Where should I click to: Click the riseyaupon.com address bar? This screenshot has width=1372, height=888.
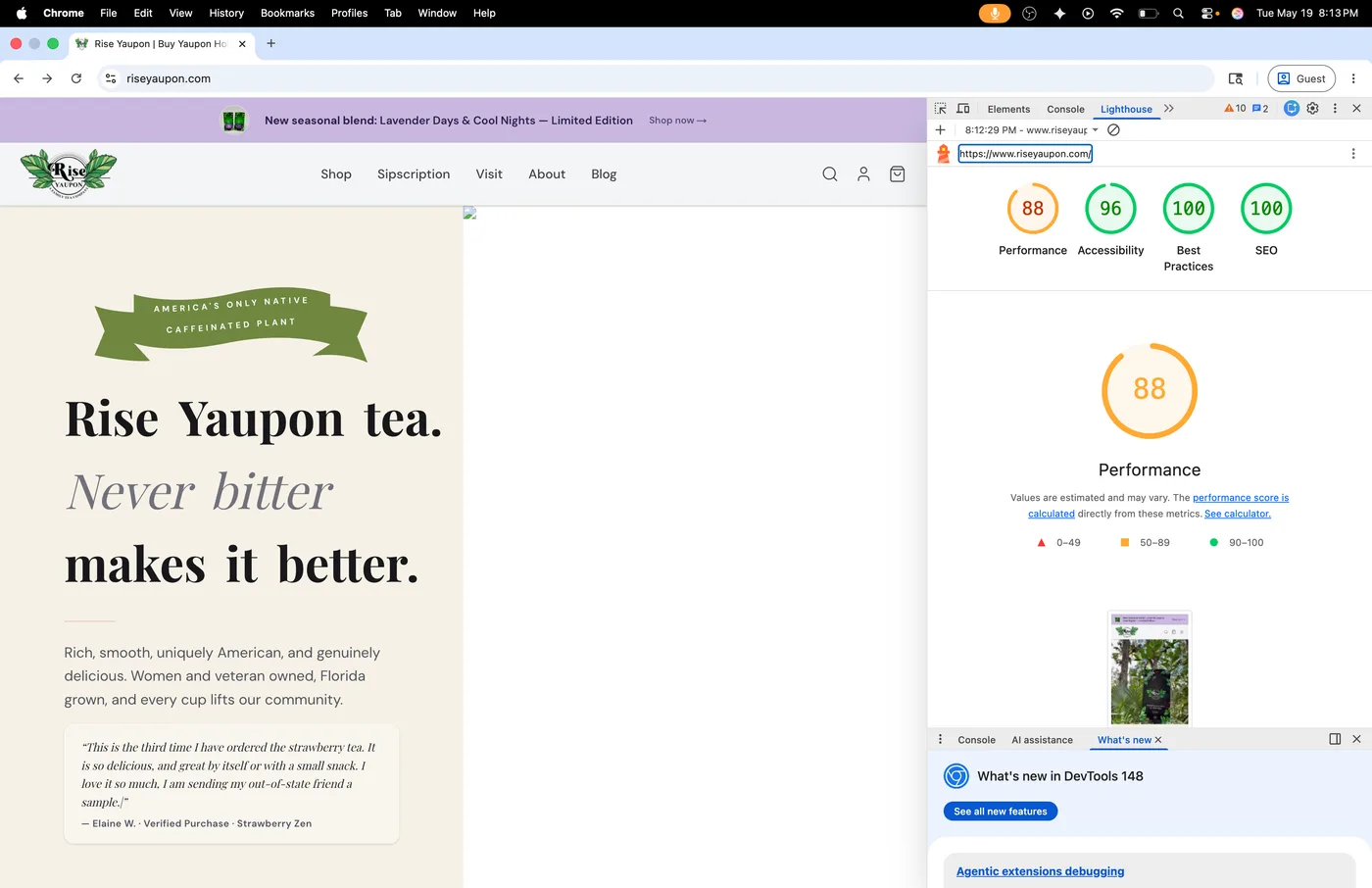[x=656, y=78]
